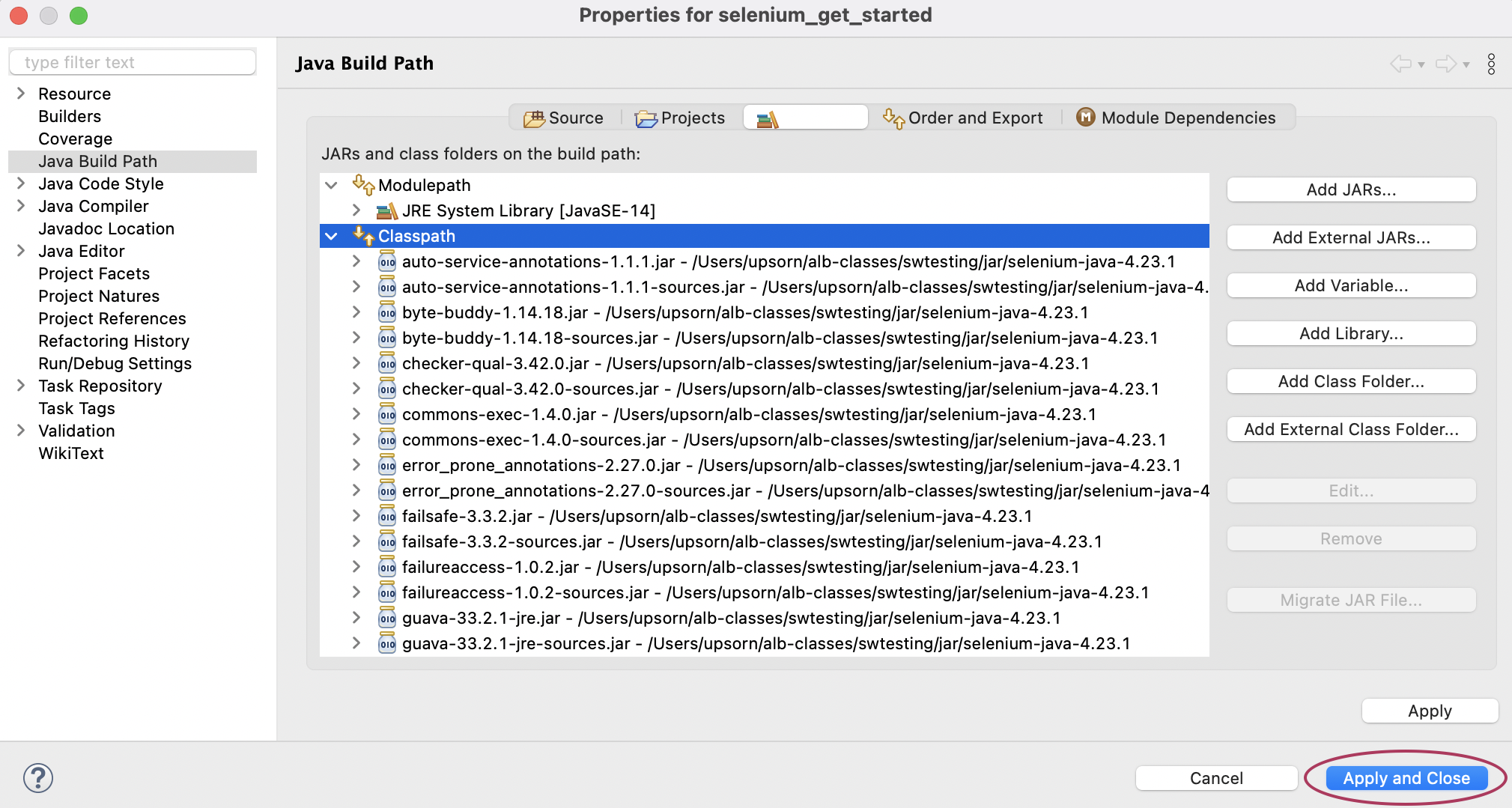Collapse the Classpath section chevron
This screenshot has width=1512, height=808.
(x=332, y=235)
